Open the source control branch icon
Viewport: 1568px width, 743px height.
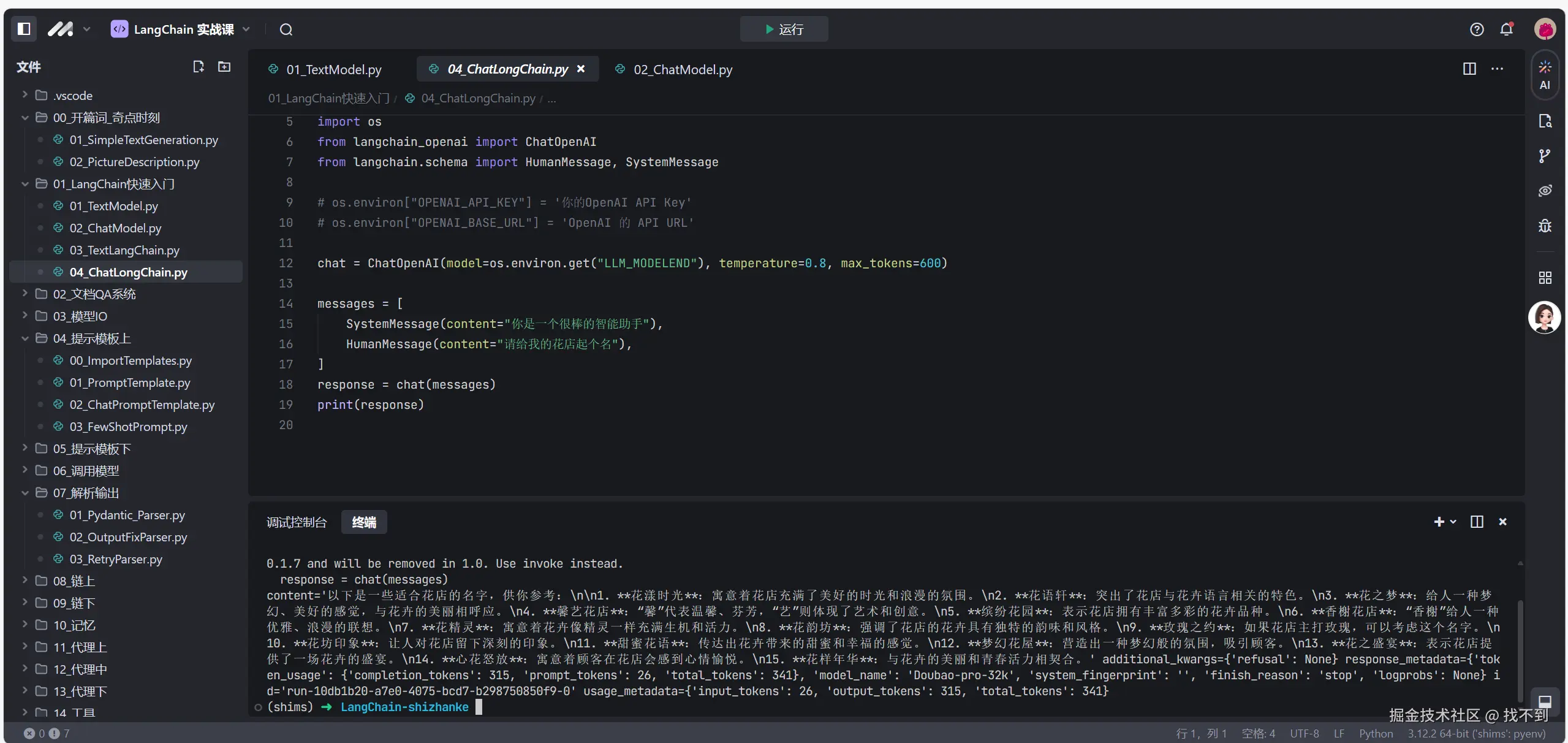point(1545,156)
